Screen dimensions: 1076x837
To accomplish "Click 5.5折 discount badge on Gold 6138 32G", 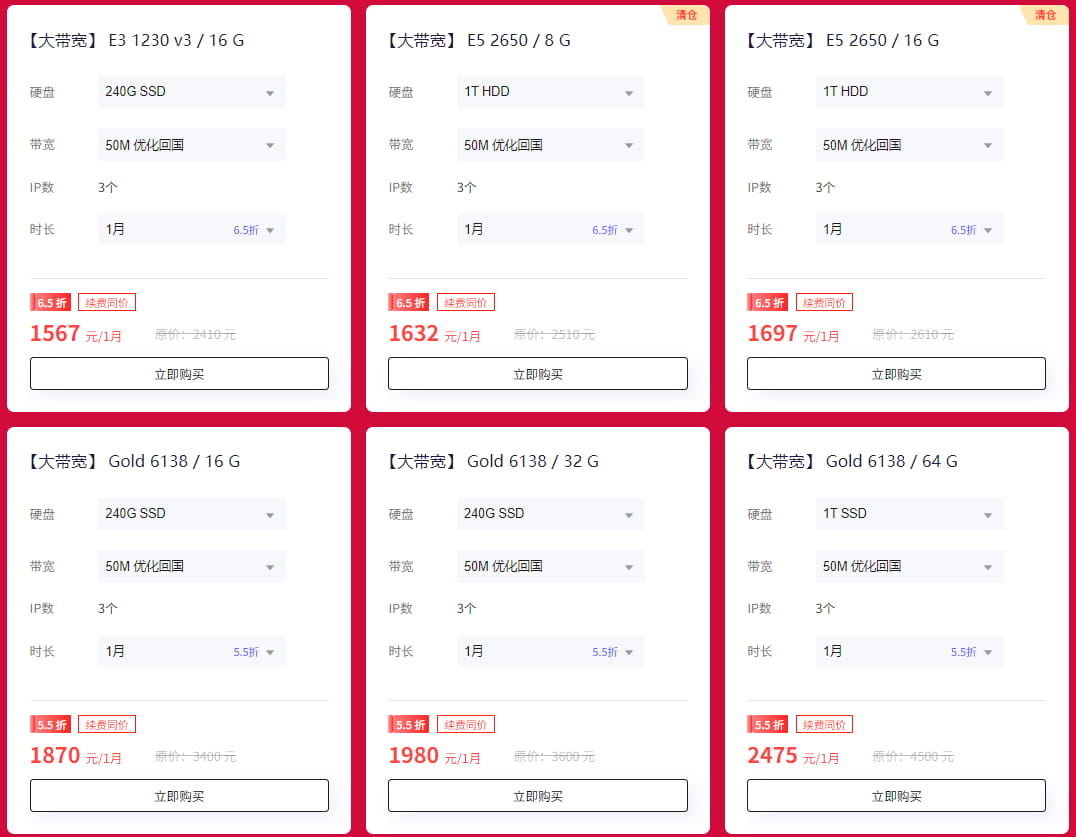I will [409, 724].
